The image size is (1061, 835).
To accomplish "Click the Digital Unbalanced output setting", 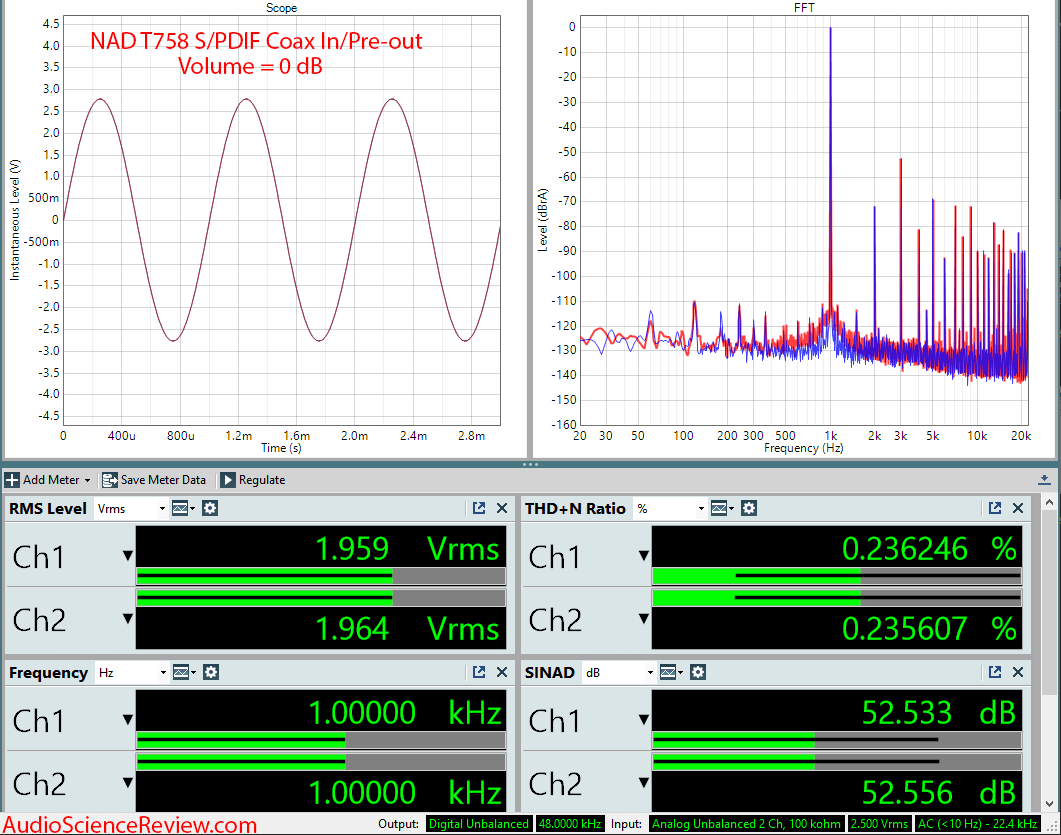I will (479, 824).
